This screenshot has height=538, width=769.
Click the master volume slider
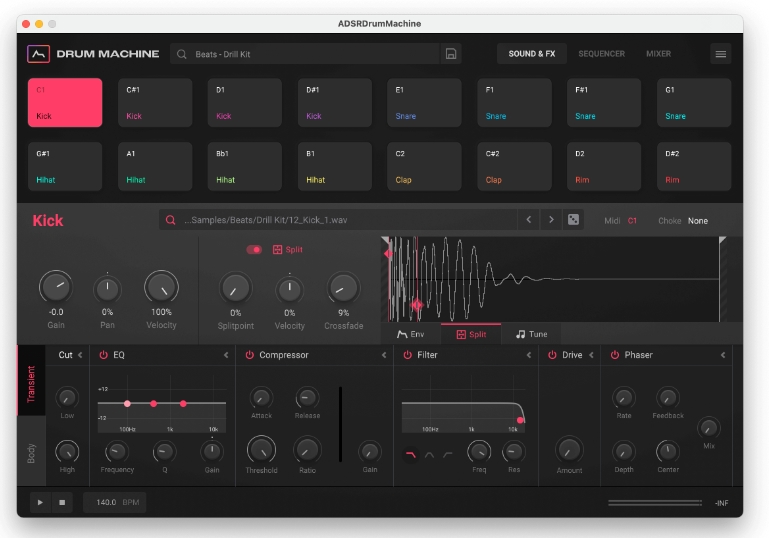(655, 503)
